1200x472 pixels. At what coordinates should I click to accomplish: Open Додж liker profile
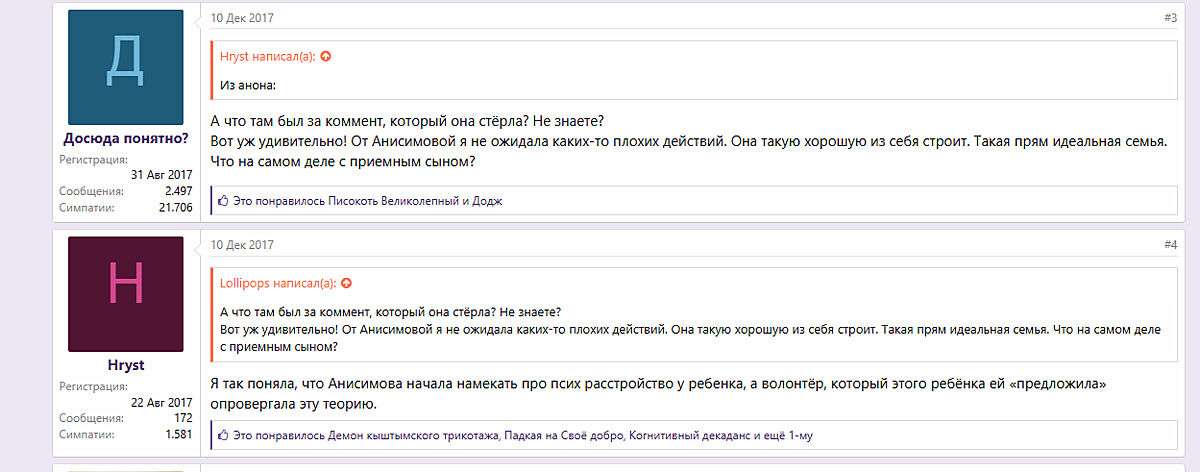(487, 201)
